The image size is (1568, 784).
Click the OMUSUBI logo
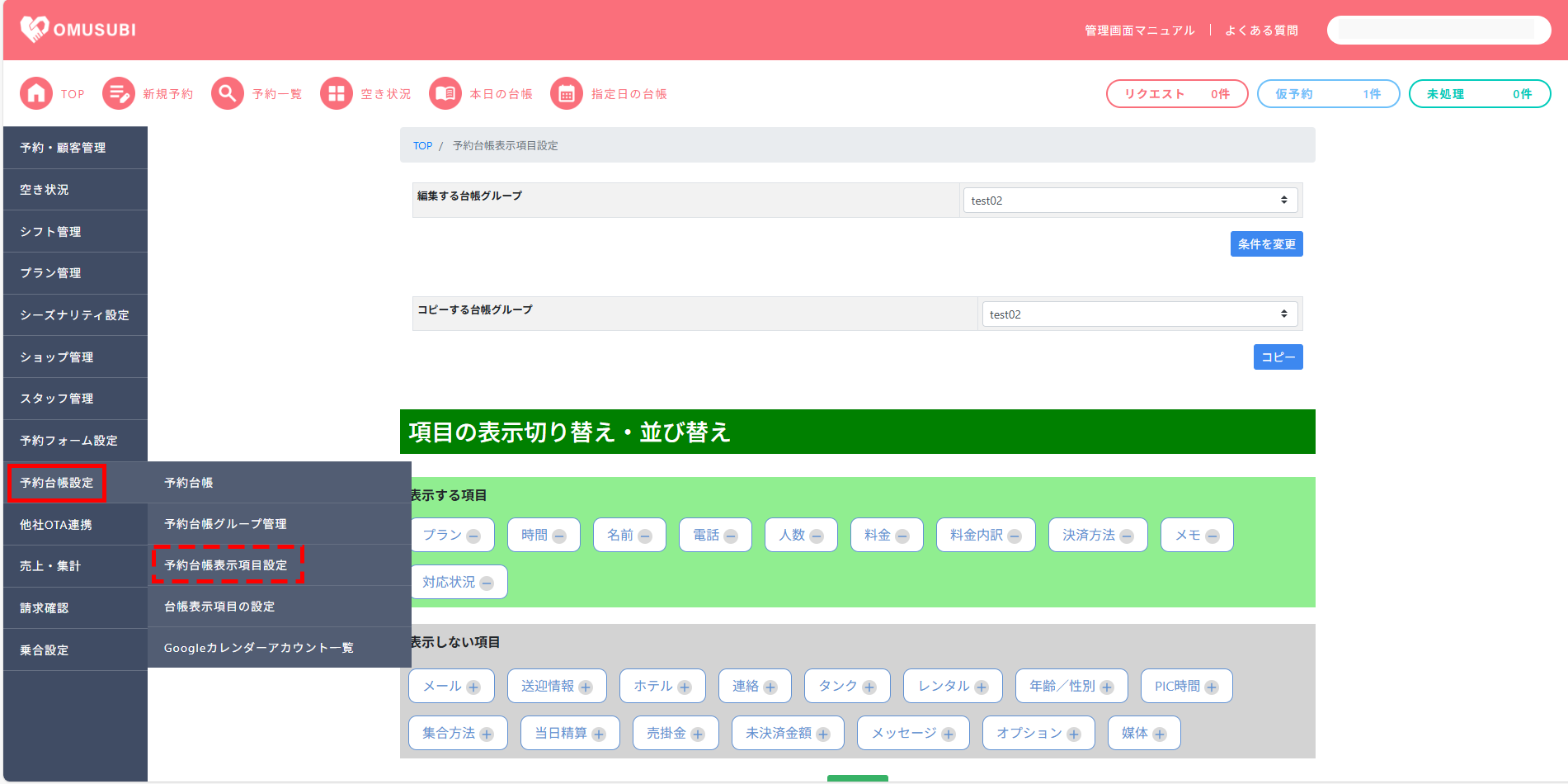click(x=78, y=30)
